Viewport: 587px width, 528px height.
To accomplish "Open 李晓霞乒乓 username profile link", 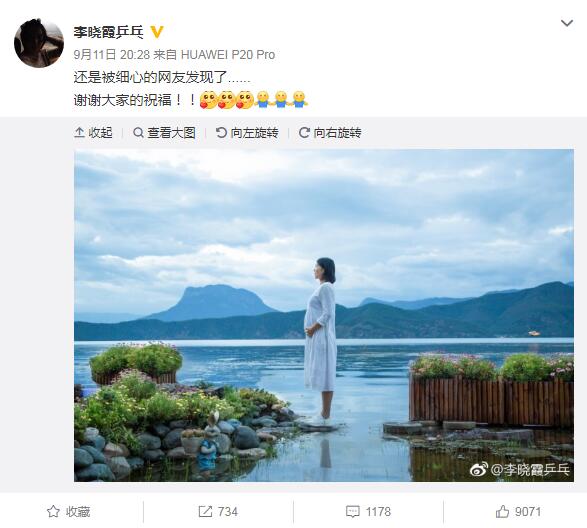I will [109, 32].
